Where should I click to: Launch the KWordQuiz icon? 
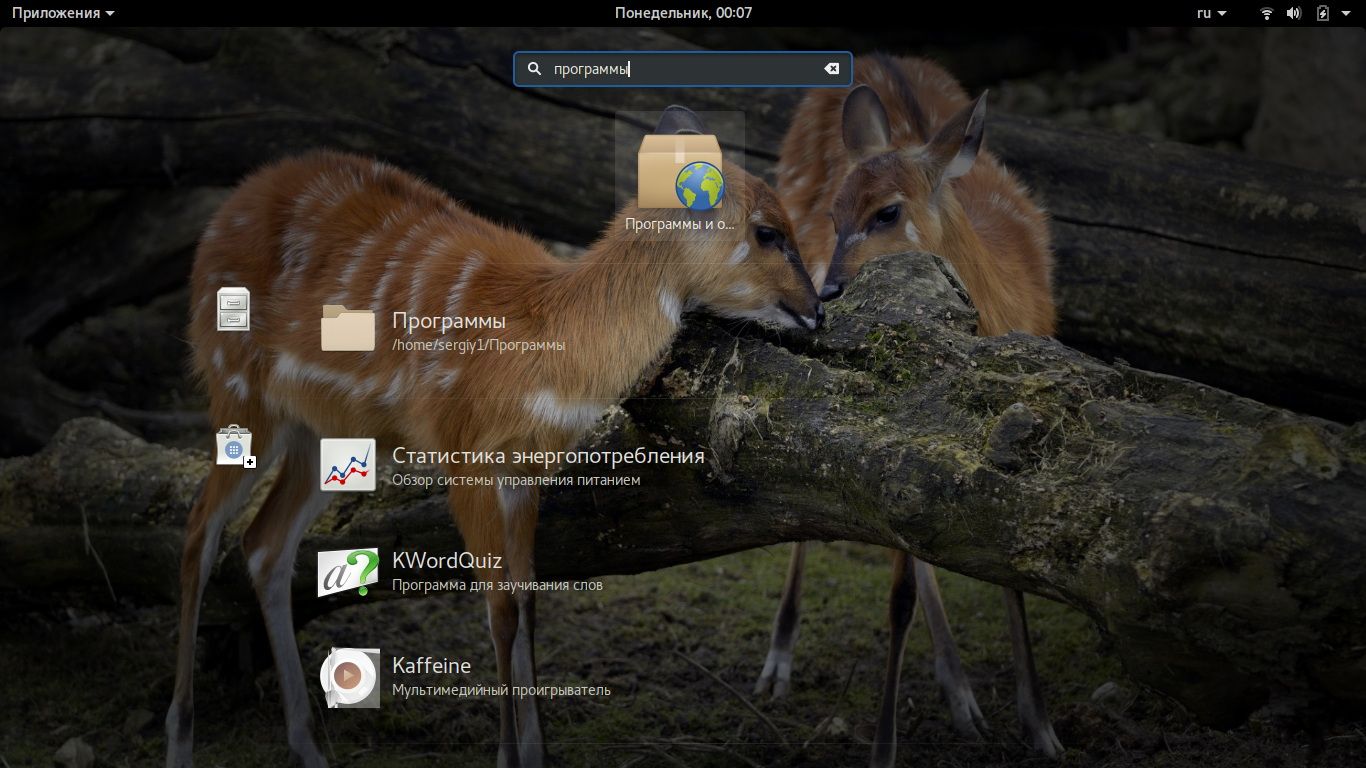[x=348, y=572]
